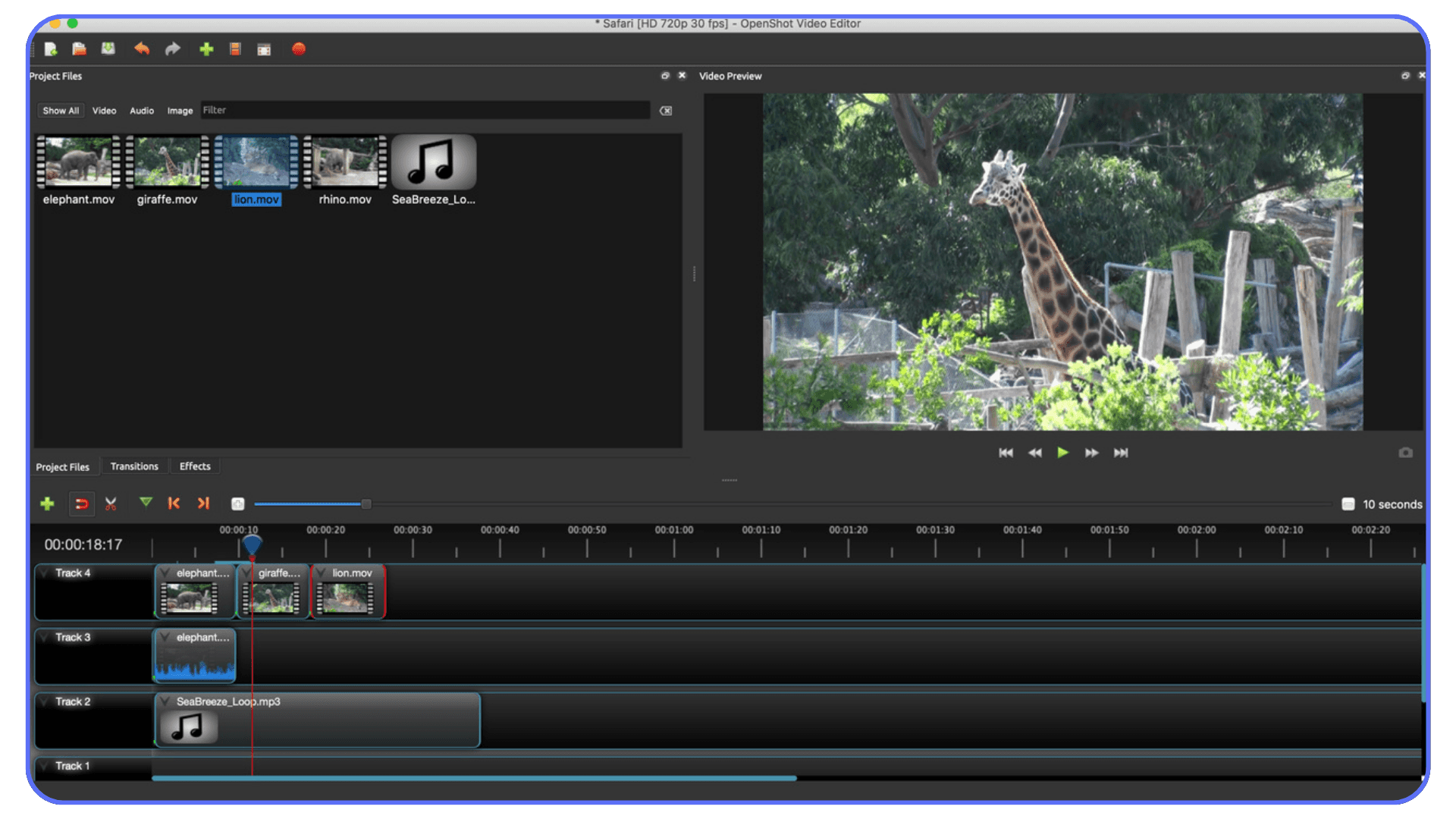Undo the last action
The height and width of the screenshot is (819, 1456).
coord(142,49)
